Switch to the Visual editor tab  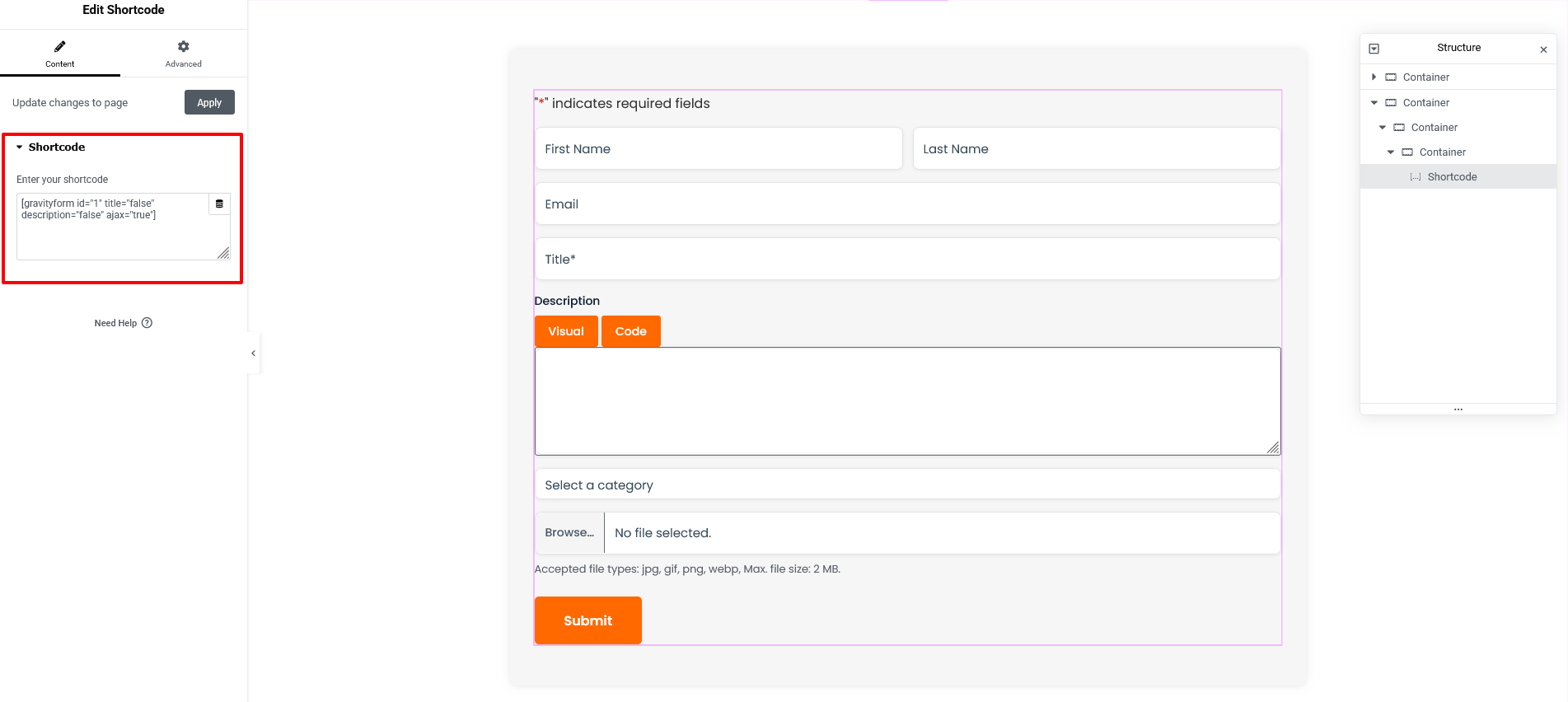point(566,331)
